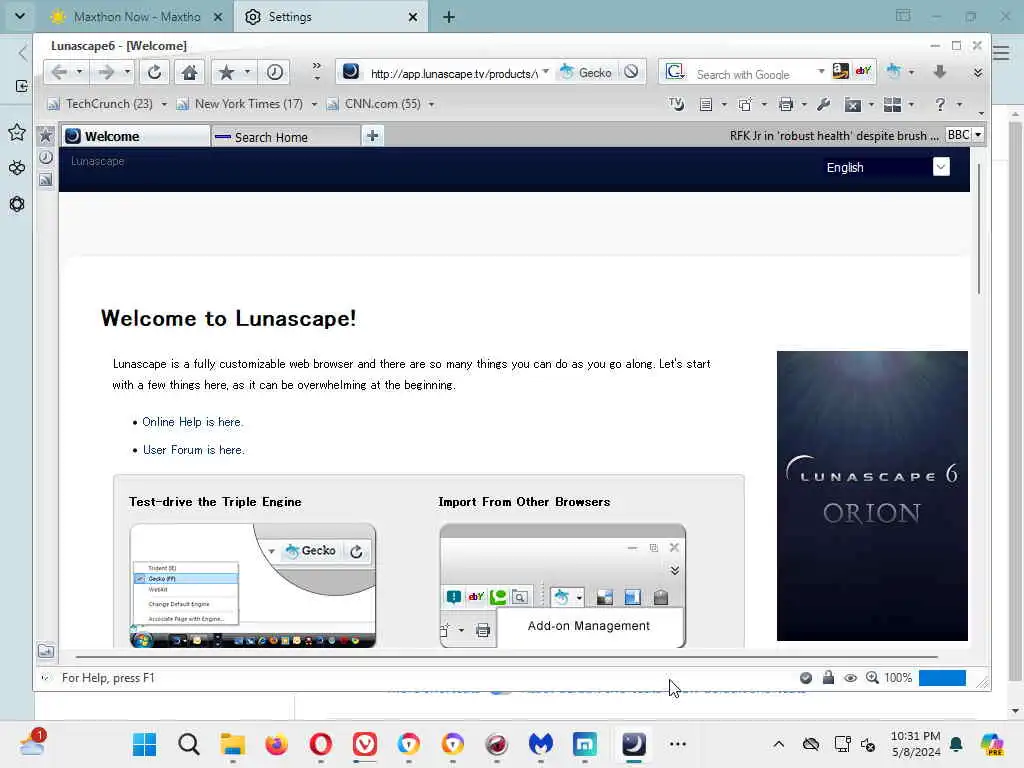Click the TV icon in toolbar
Screen dimensions: 1024x768
pos(677,104)
